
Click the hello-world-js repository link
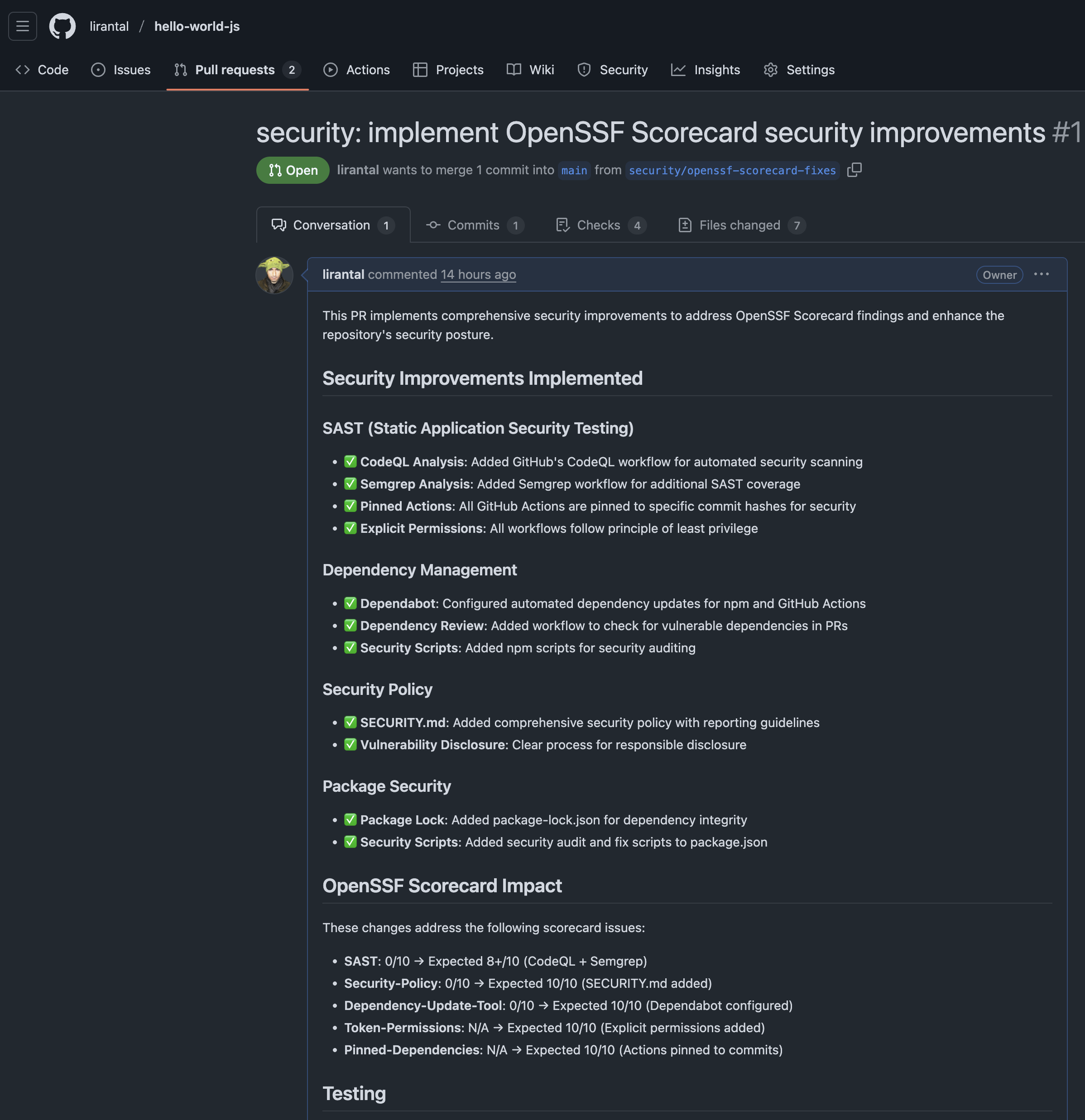(x=197, y=26)
